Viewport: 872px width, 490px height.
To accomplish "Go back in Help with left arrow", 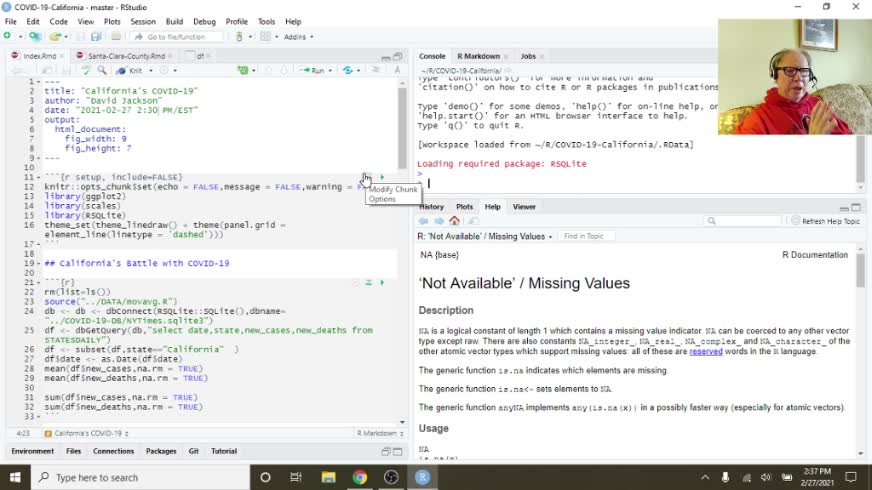I will (423, 221).
